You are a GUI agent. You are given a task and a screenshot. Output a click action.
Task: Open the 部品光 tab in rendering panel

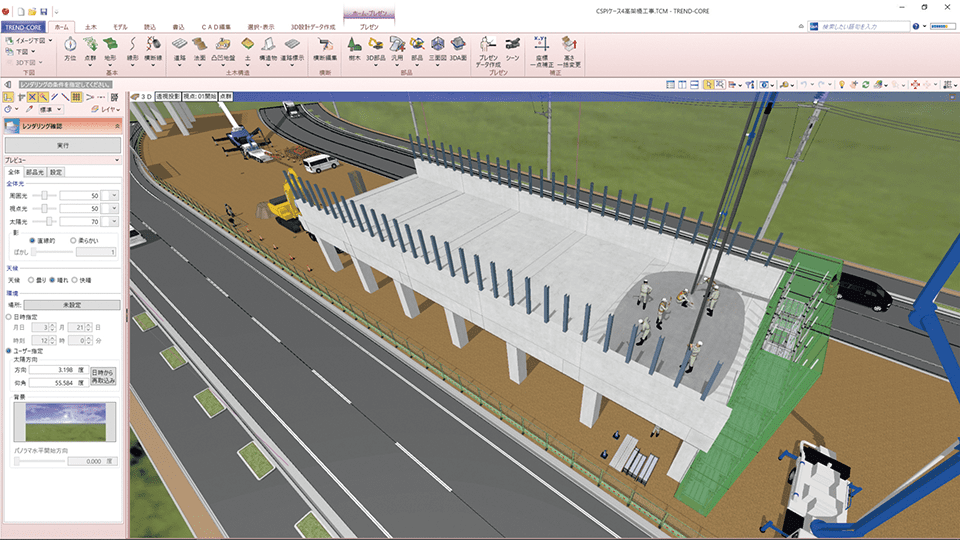pos(35,172)
